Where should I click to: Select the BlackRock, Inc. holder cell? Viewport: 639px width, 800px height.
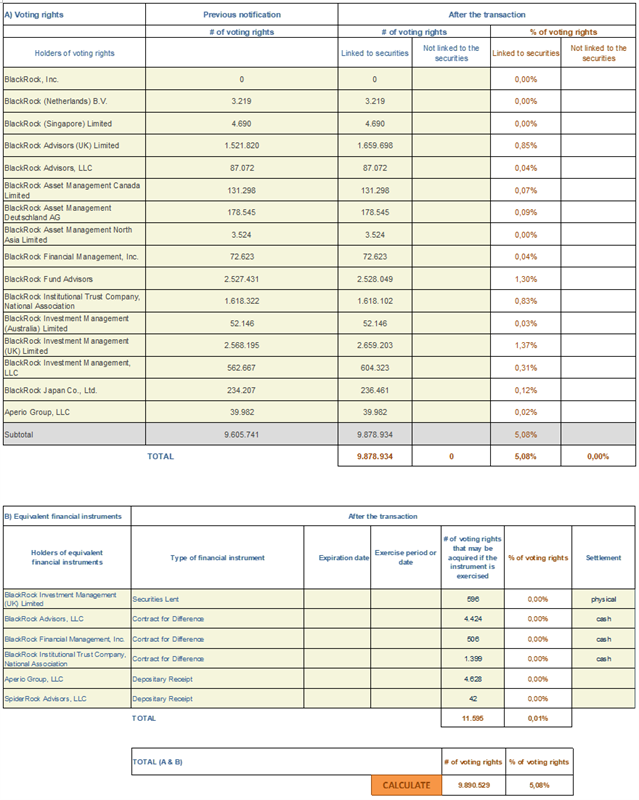coord(75,79)
